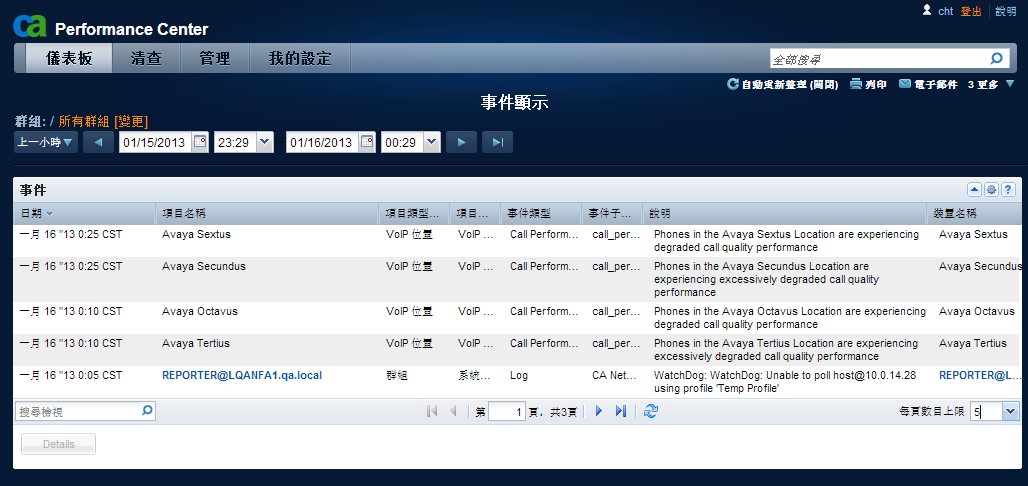Open the 00:29 end time dropdown
The image size is (1028, 486).
click(x=432, y=142)
